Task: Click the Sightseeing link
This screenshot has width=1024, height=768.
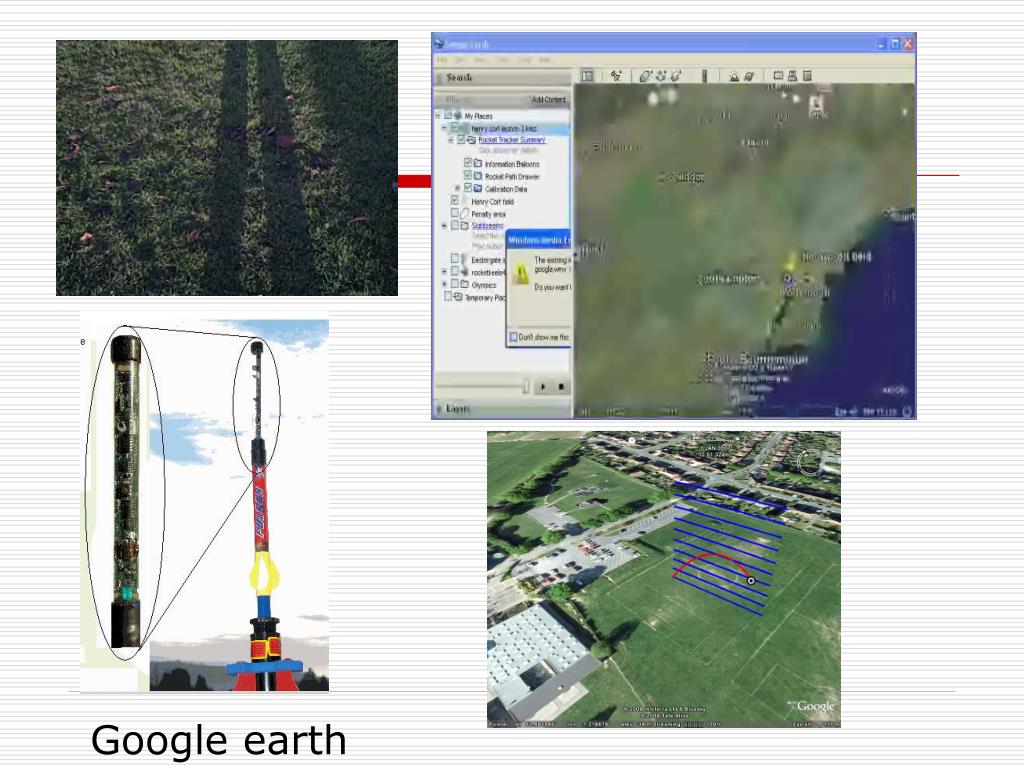Action: pyautogui.click(x=487, y=225)
